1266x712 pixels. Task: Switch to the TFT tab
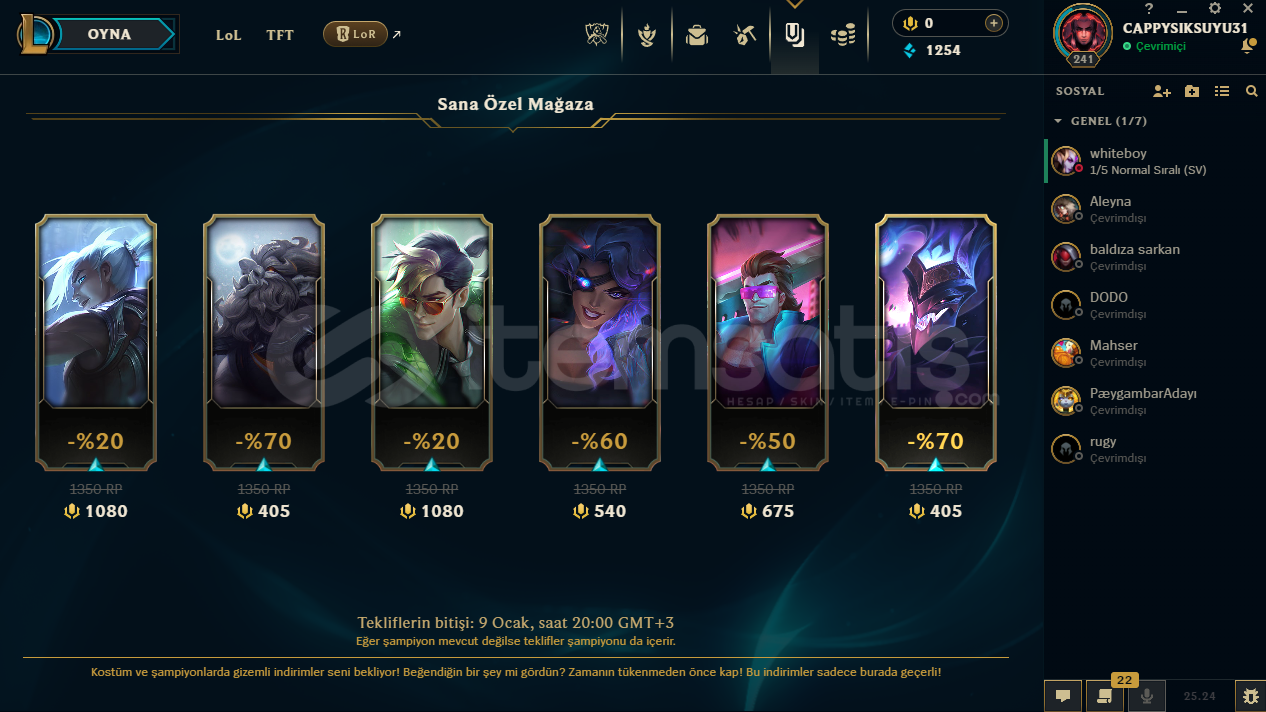[x=280, y=35]
